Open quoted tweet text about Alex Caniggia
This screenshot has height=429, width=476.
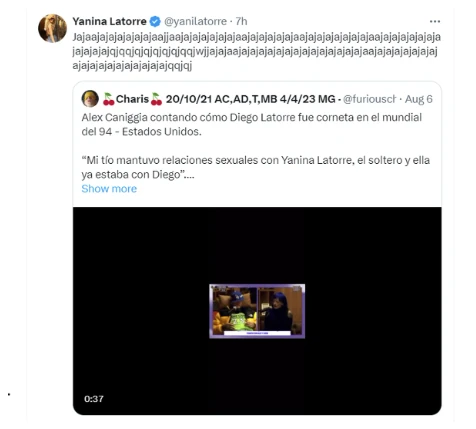[x=252, y=124]
